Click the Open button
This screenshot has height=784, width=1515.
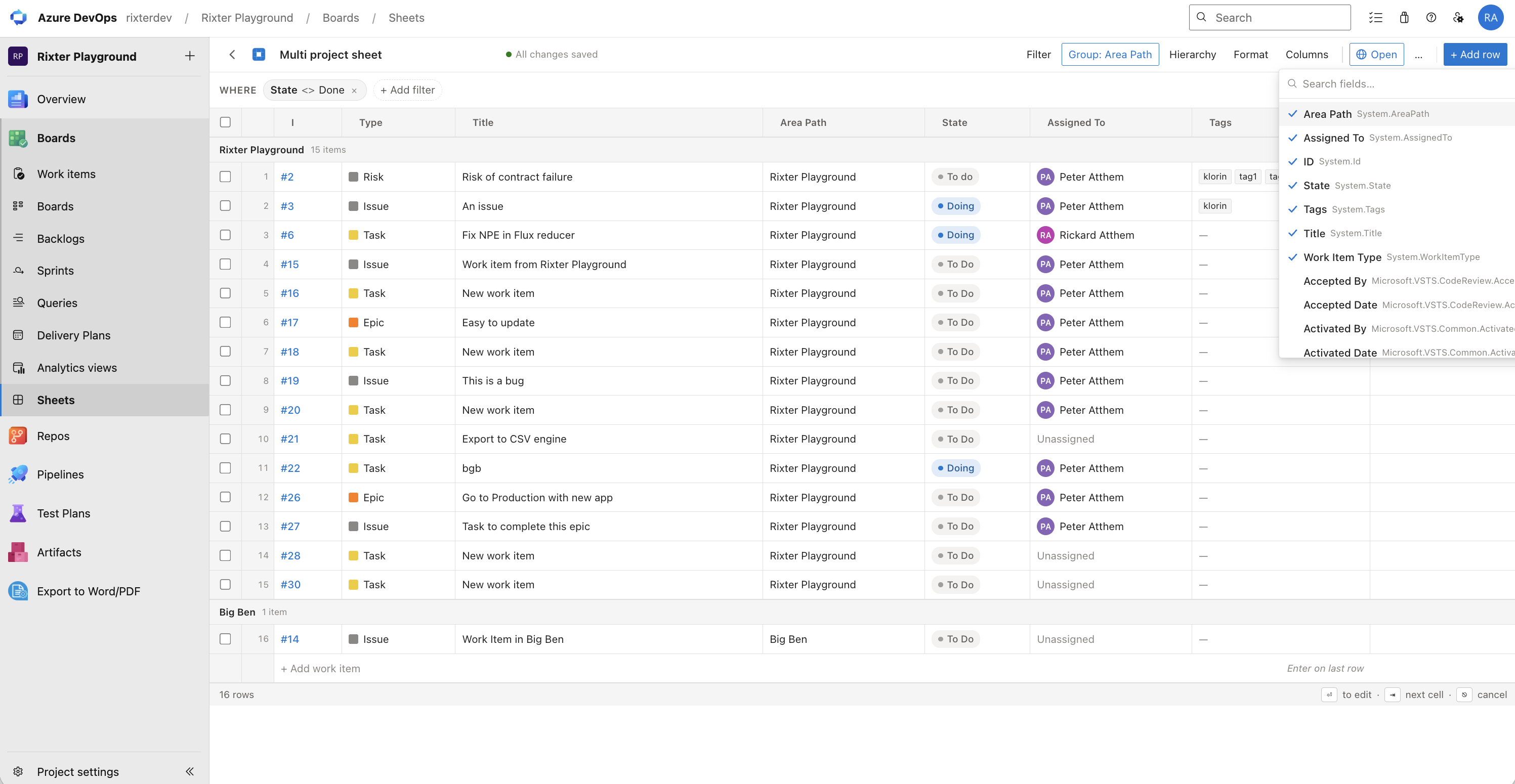[1376, 54]
